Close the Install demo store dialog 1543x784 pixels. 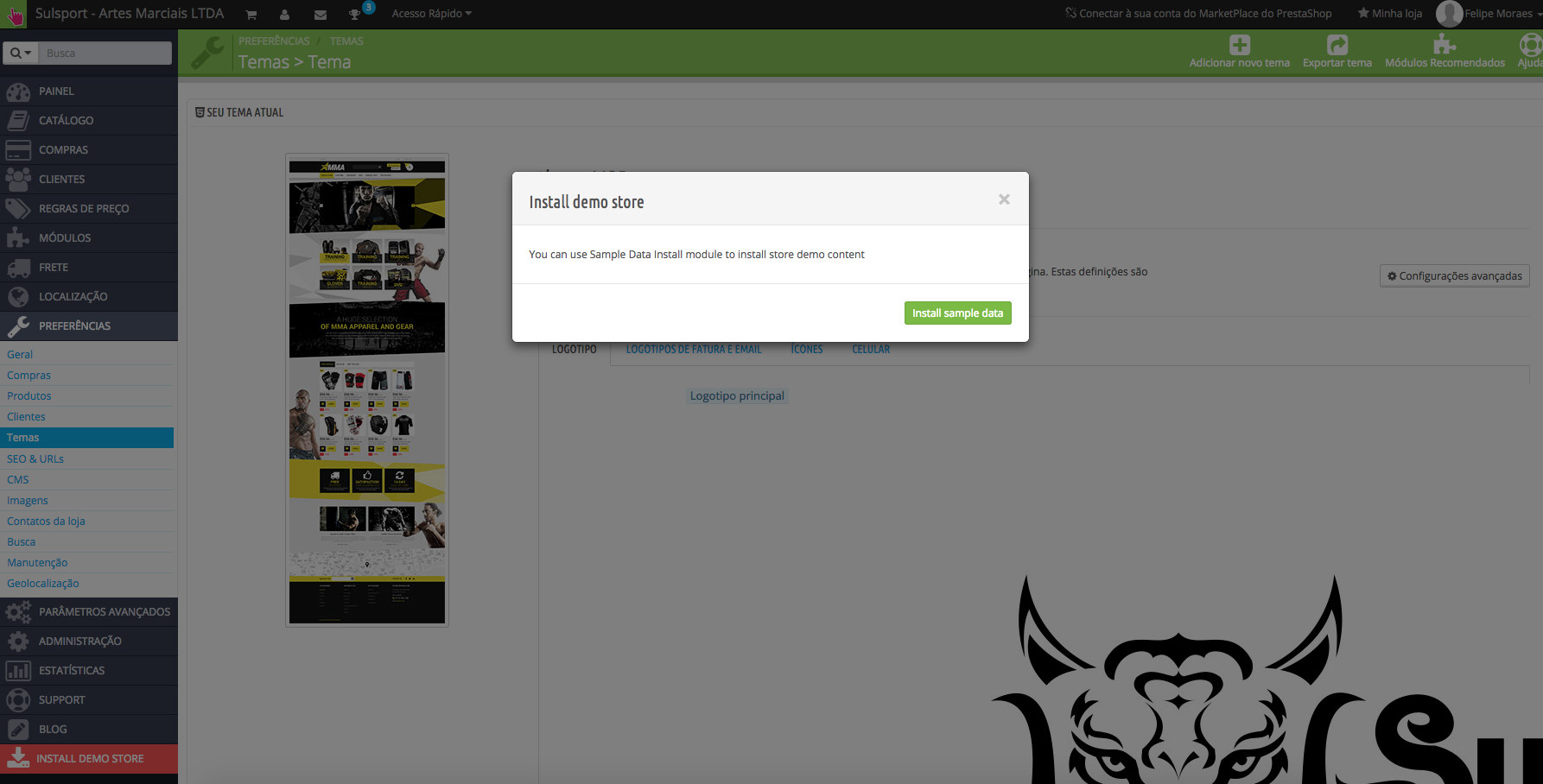1004,199
